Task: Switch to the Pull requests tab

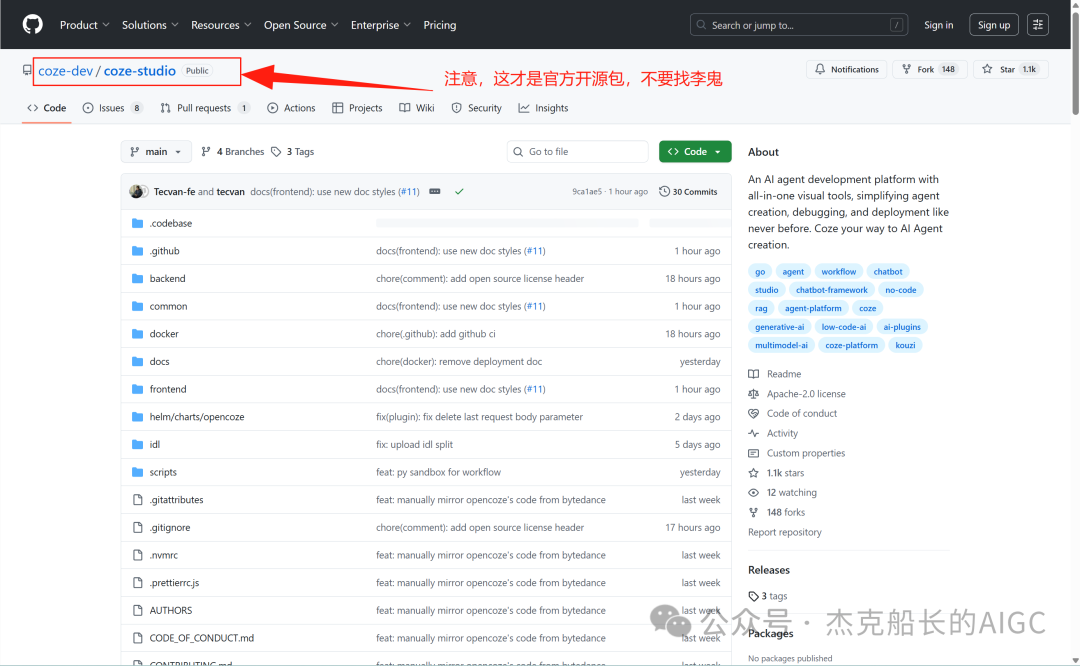Action: coord(205,108)
